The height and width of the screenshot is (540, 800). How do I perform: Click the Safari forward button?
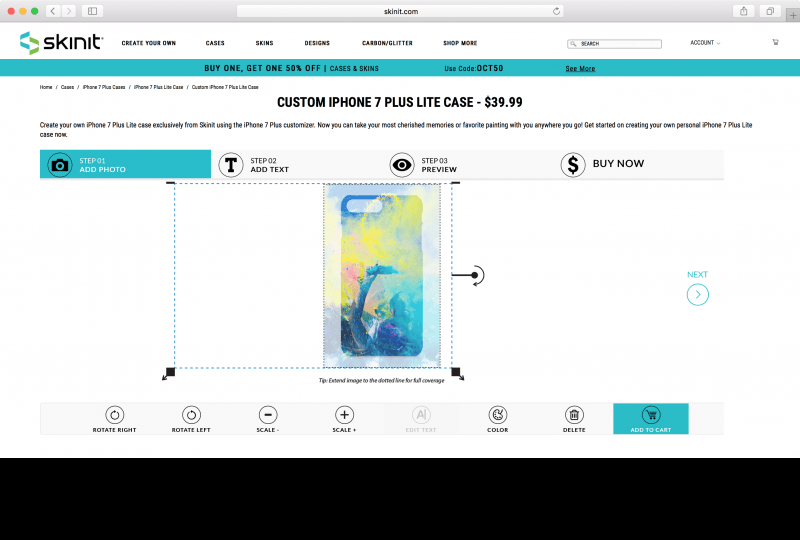[68, 11]
